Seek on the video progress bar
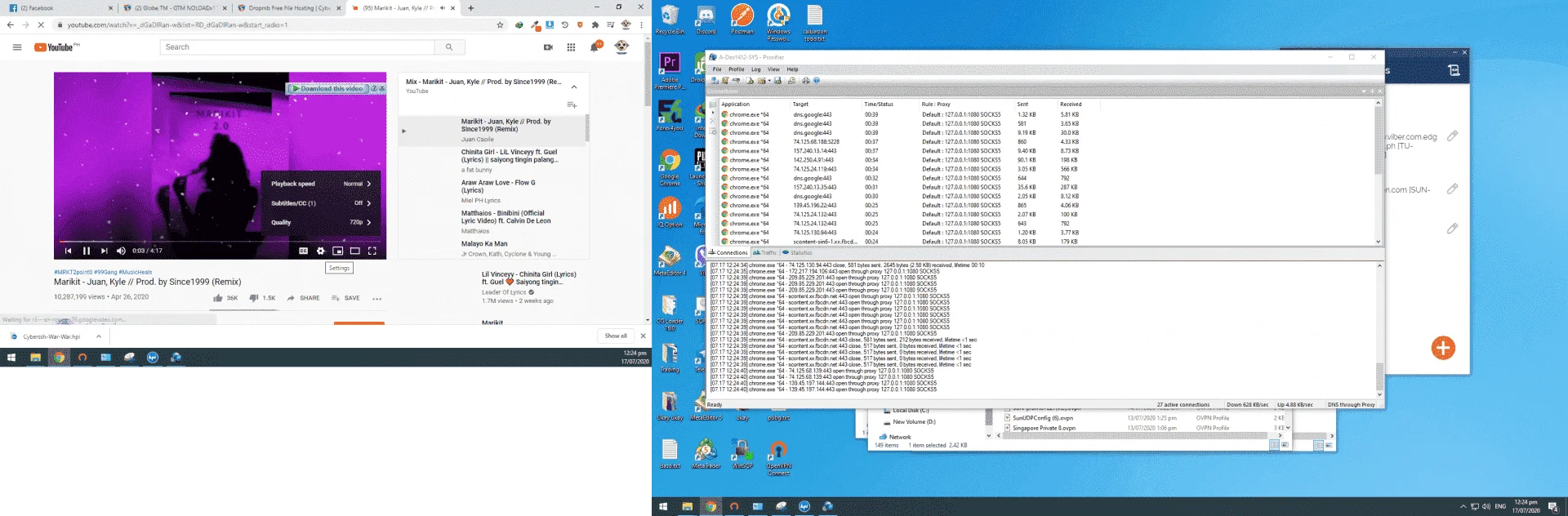 click(x=220, y=242)
